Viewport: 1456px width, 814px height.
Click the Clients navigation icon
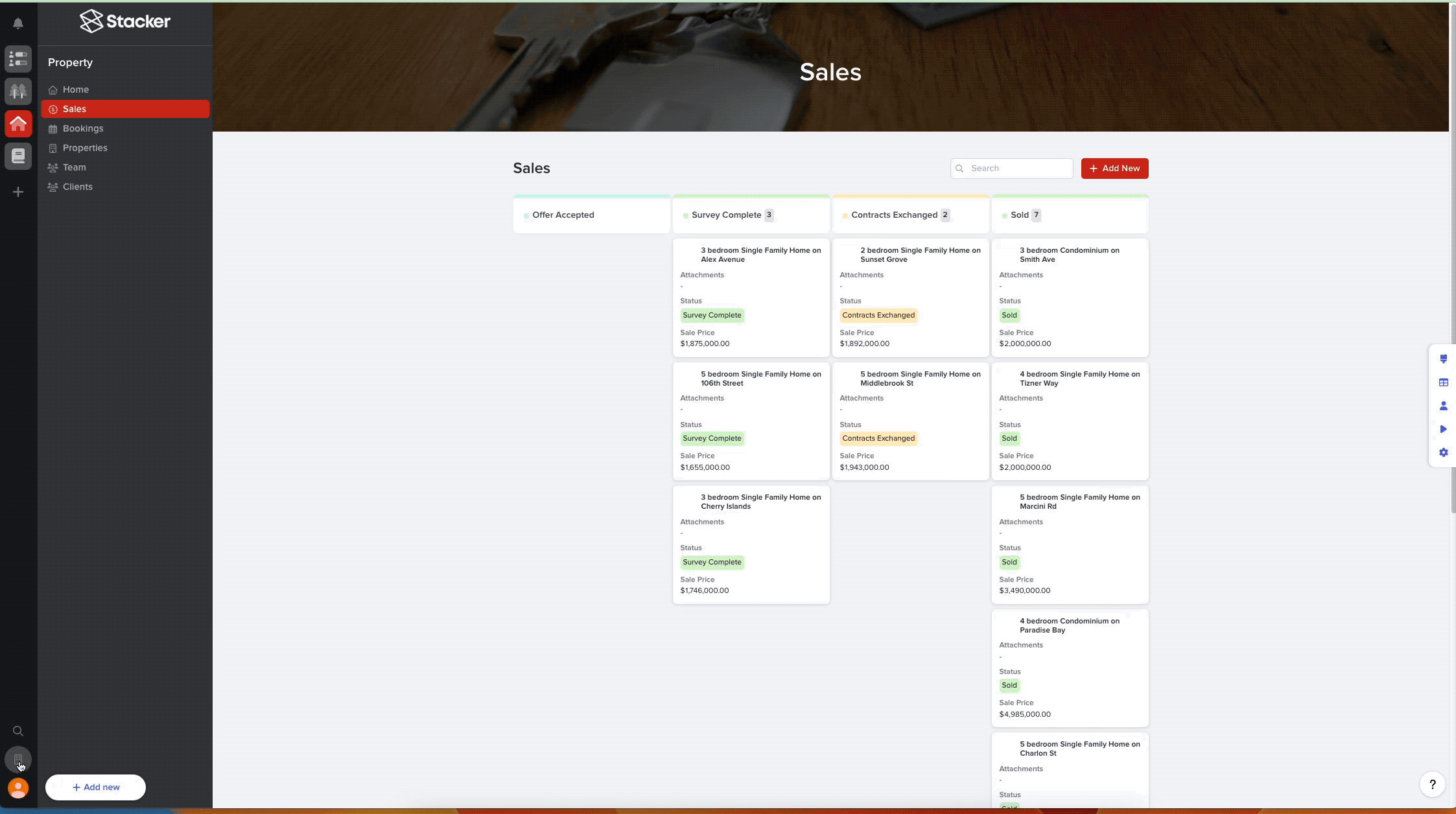(52, 187)
